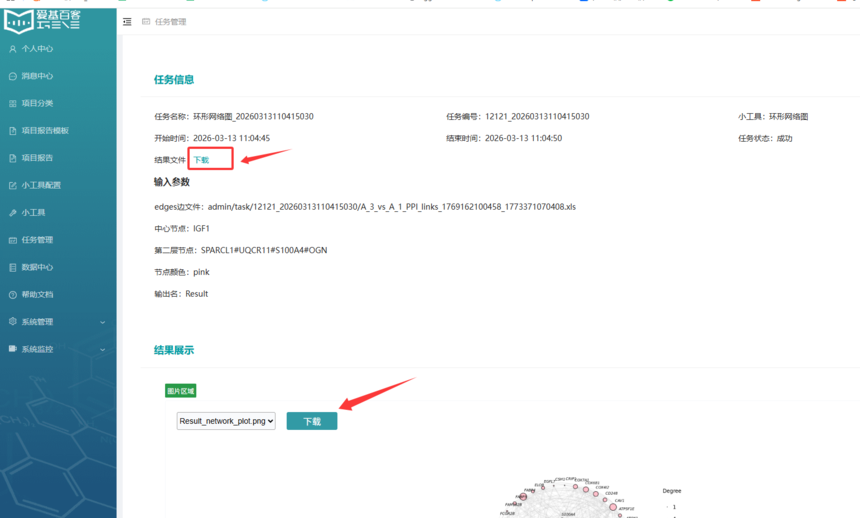Click the 小工具配置 edit icon
Viewport: 860px width, 518px height.
[13, 185]
